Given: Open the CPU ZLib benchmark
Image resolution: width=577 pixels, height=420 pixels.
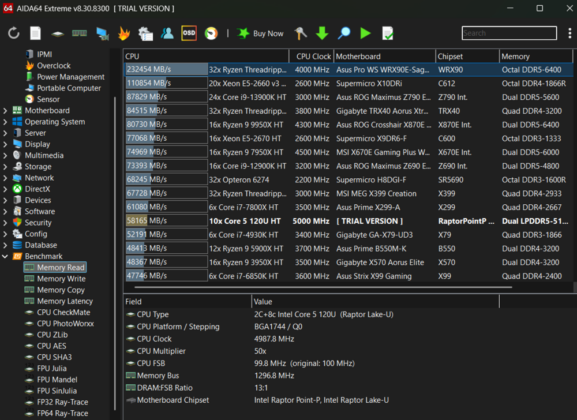Looking at the screenshot, I should [46, 335].
